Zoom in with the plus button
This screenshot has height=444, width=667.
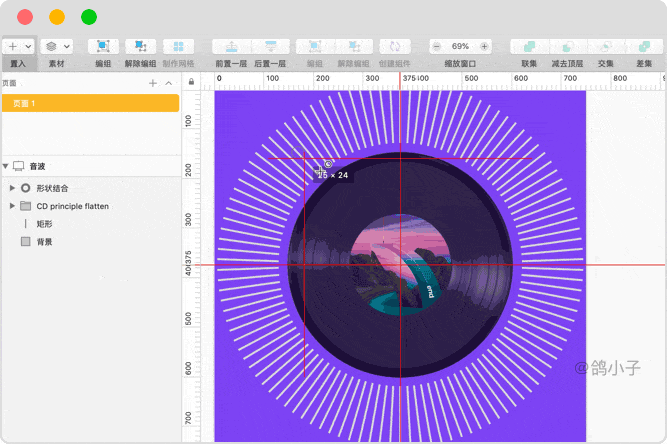[484, 46]
